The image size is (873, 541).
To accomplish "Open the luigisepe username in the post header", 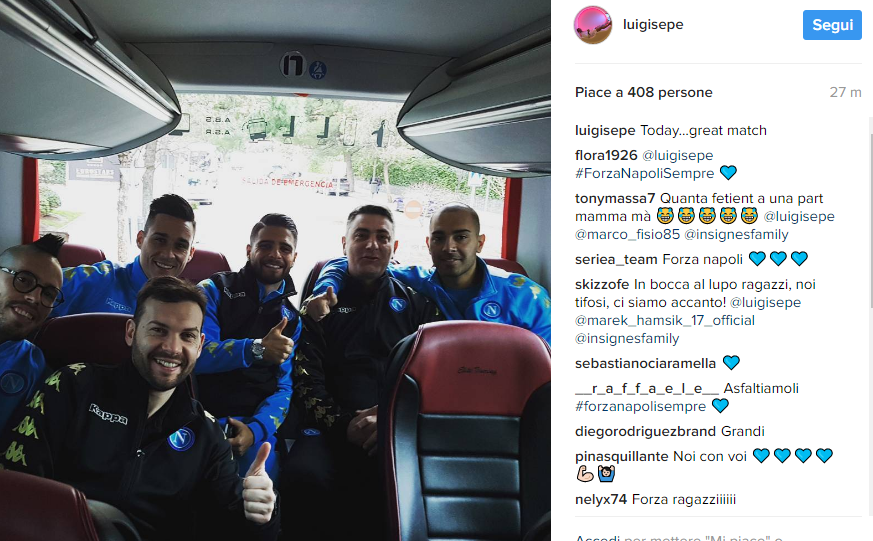I will (653, 24).
